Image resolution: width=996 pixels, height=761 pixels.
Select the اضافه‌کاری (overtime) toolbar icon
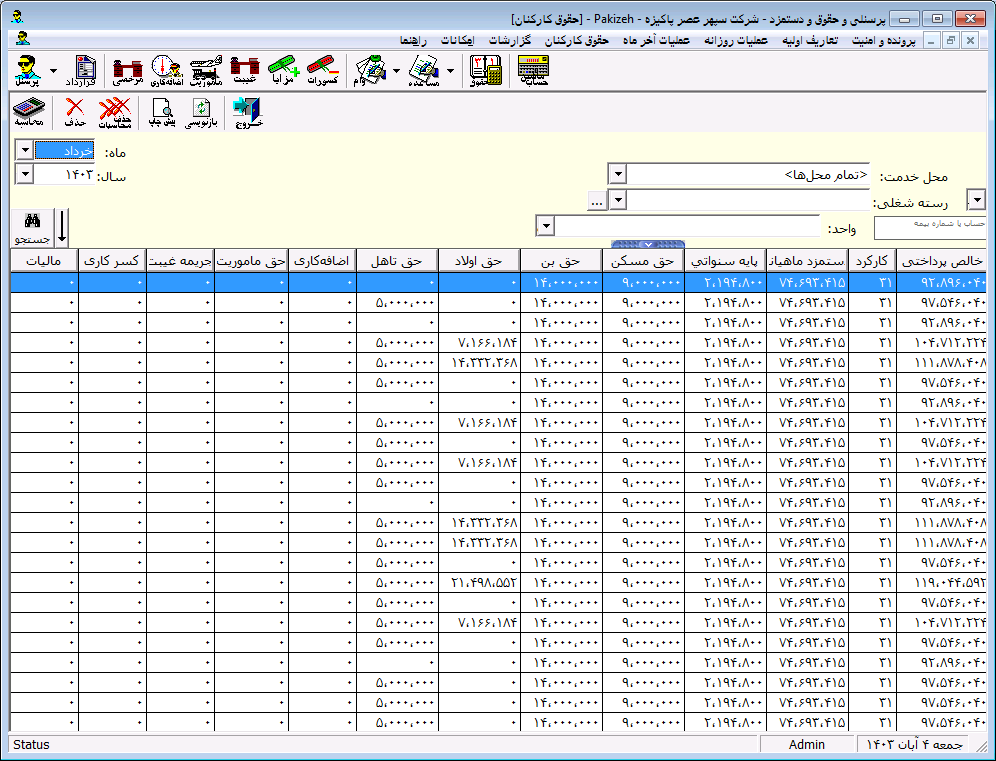click(x=166, y=71)
